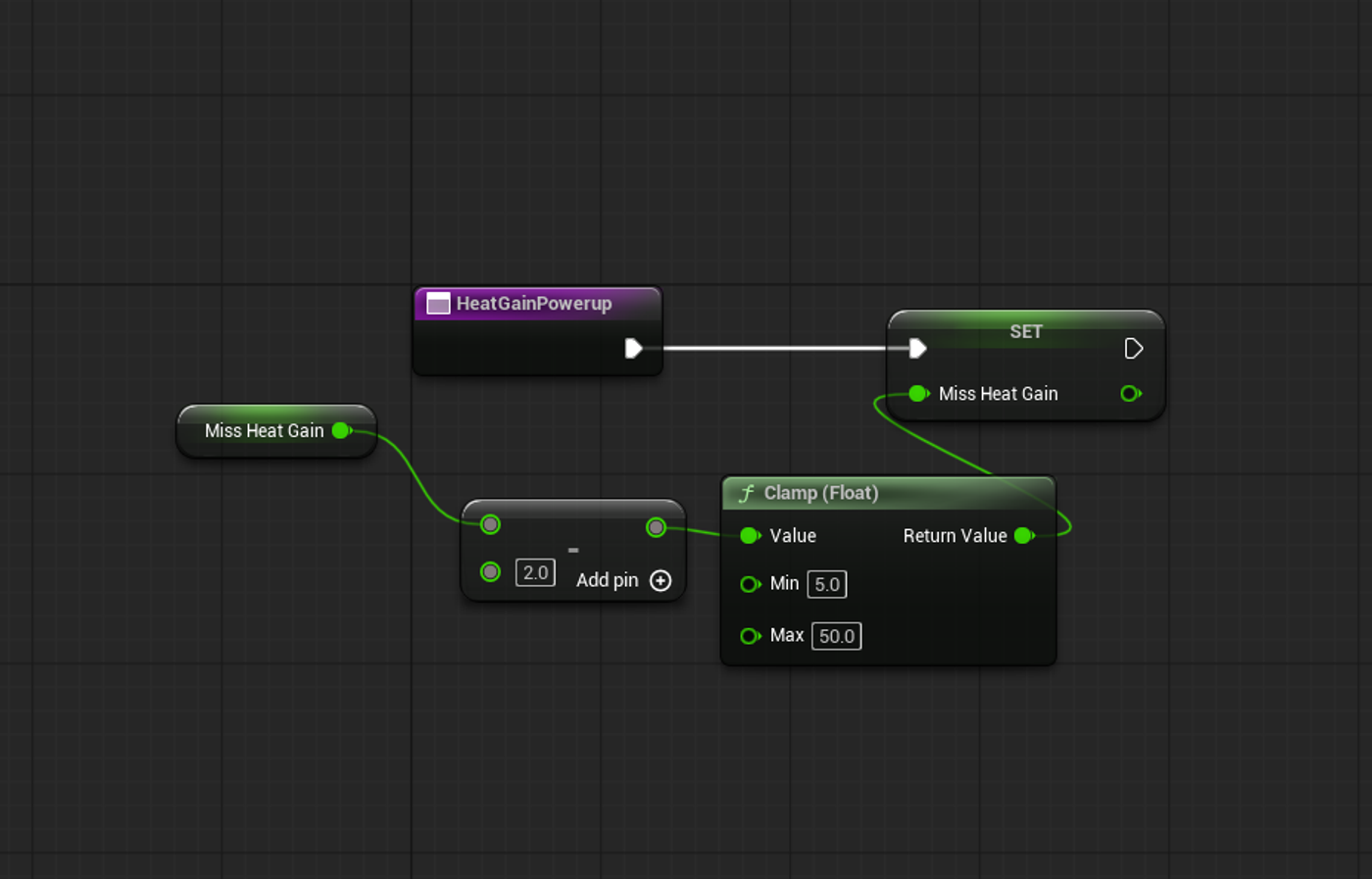Screen dimensions: 1372x879
Task: Click the Clamp Max input pin
Action: tap(750, 636)
